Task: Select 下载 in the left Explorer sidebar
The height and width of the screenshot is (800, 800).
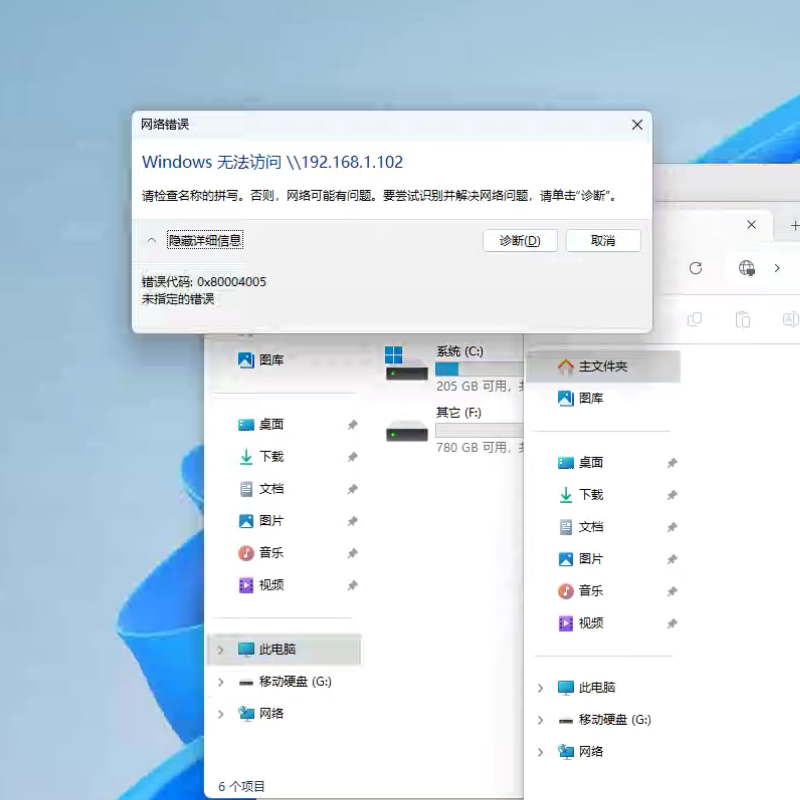Action: tap(261, 457)
